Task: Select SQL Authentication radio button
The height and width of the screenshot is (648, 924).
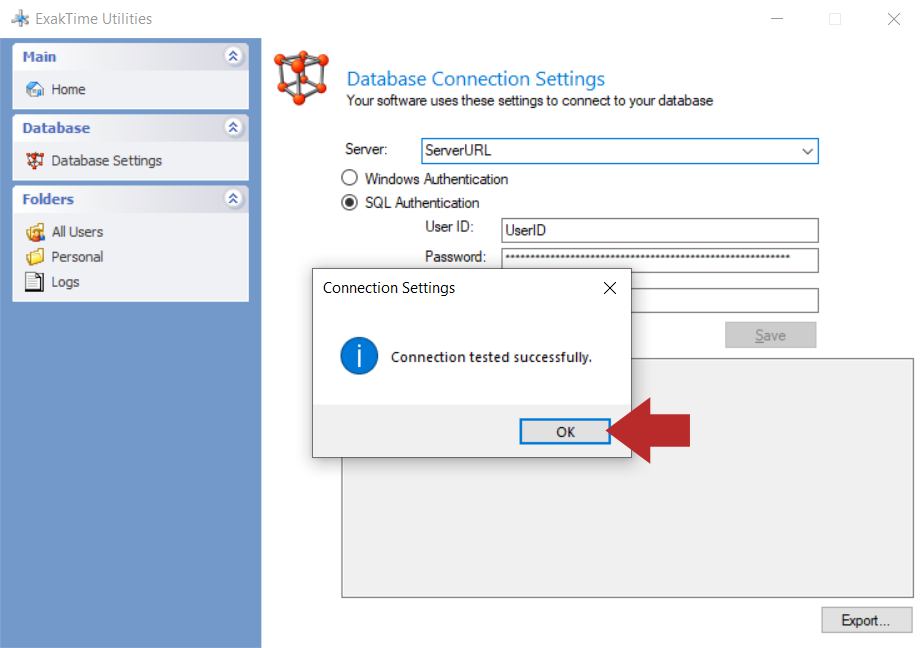Action: coord(349,203)
